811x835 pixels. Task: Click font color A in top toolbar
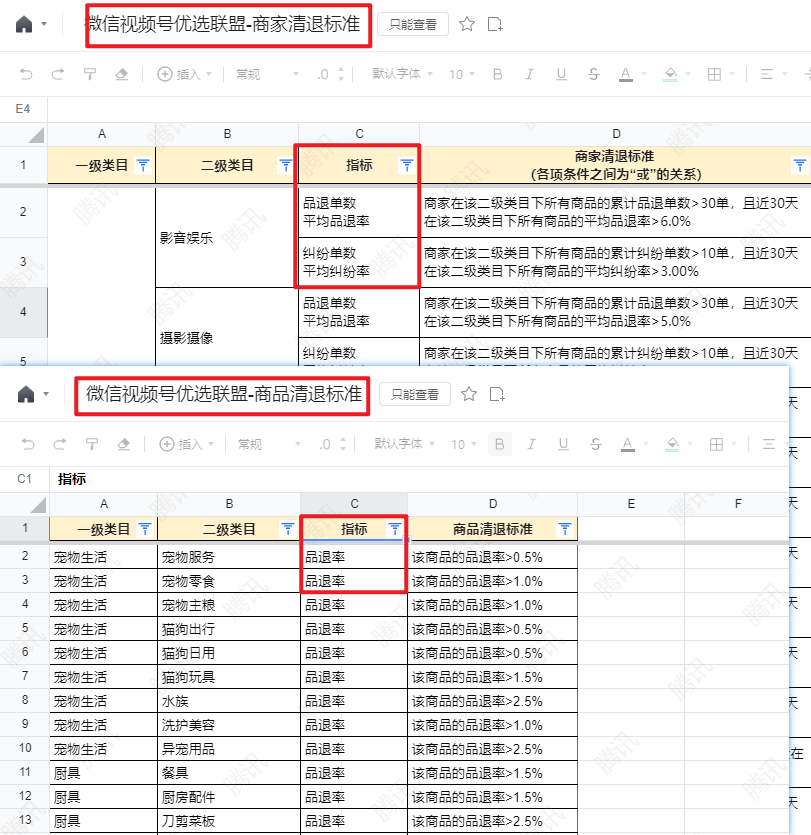click(626, 74)
